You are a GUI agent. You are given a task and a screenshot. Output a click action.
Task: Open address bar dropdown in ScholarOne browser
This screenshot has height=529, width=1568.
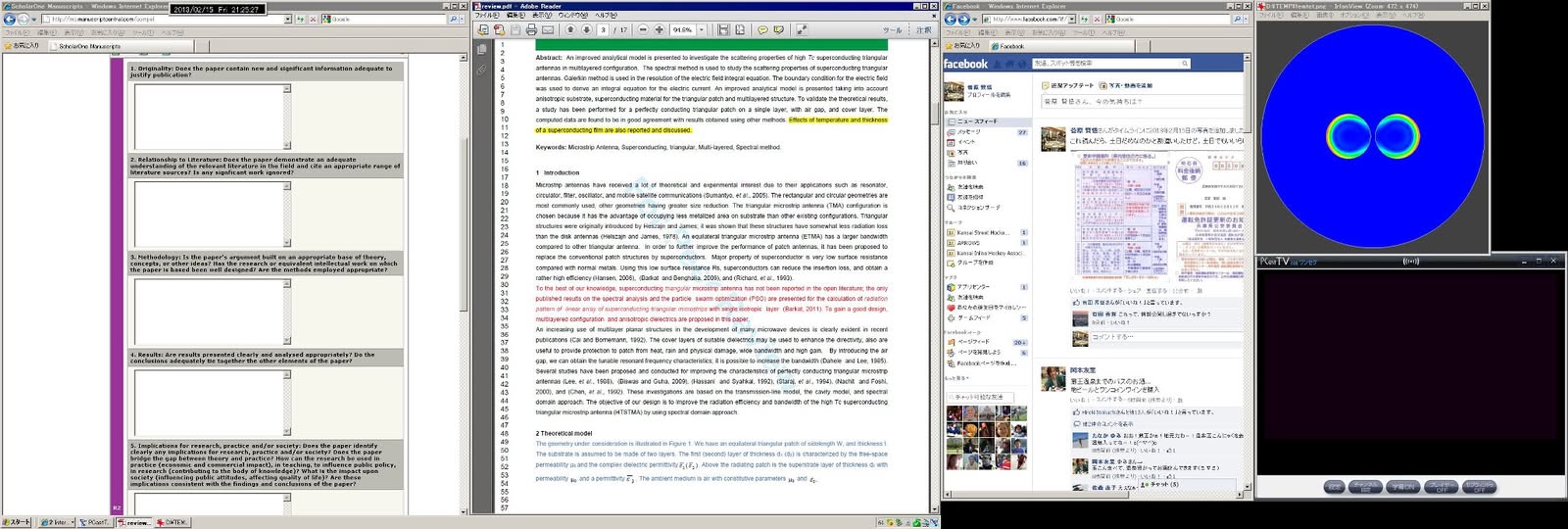(288, 19)
